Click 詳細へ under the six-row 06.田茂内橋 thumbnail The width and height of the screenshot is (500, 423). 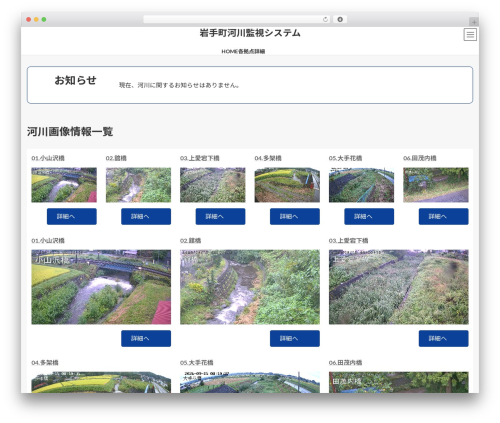(444, 217)
